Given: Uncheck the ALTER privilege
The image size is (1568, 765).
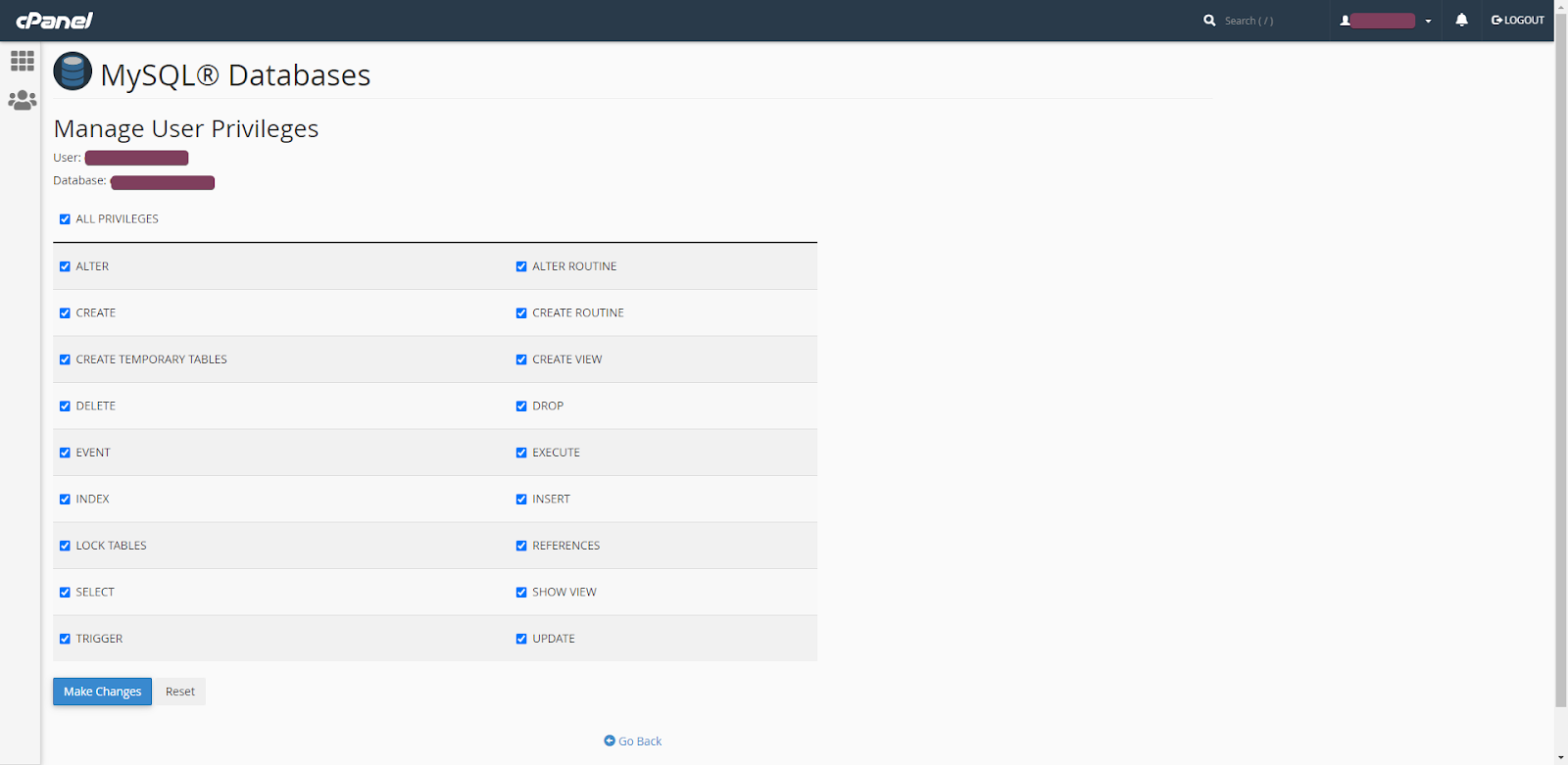Looking at the screenshot, I should (65, 266).
